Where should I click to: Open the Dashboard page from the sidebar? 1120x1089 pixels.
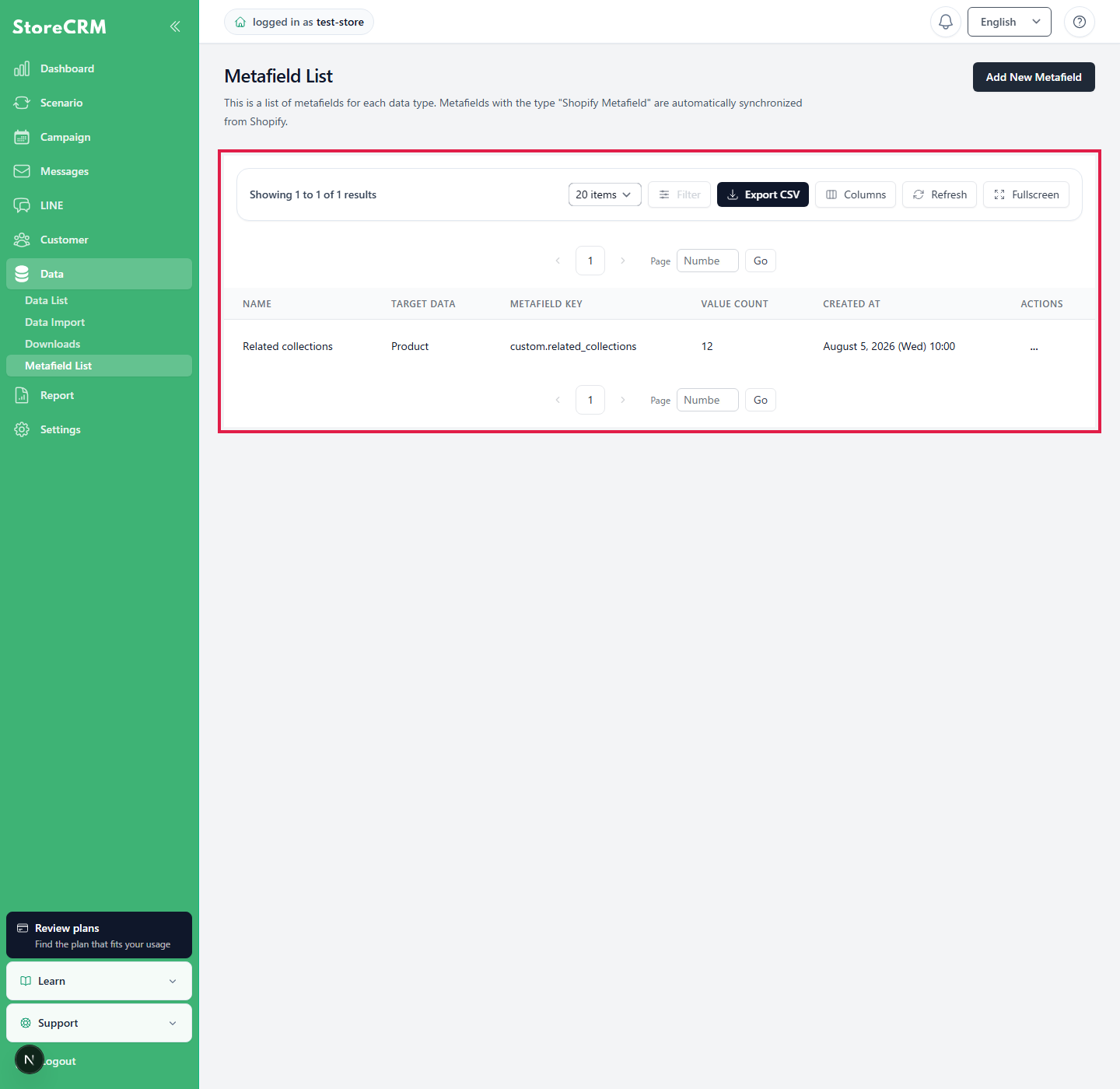click(x=99, y=68)
